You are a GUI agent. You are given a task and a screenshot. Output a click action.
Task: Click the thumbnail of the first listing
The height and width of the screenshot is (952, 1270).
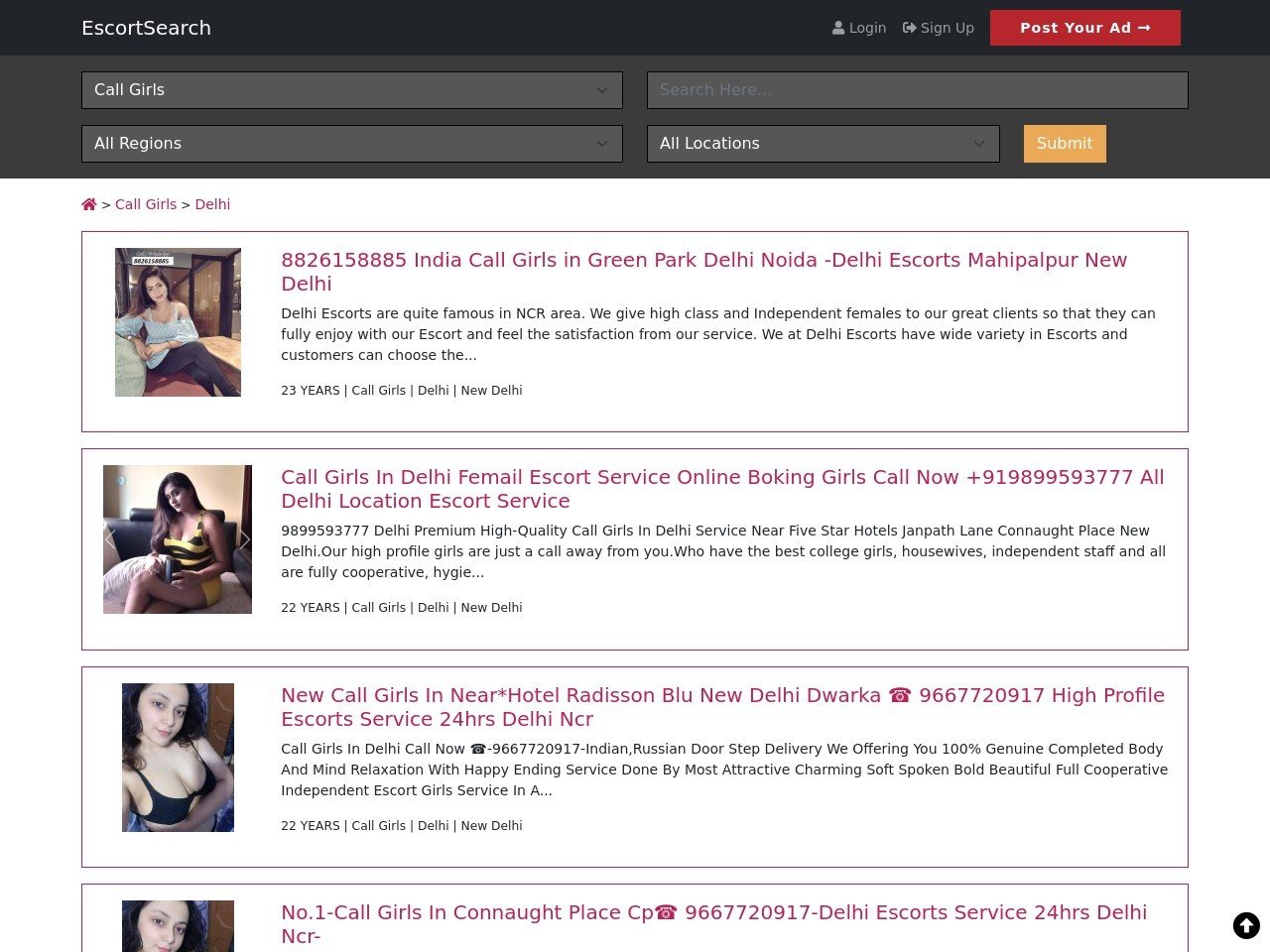[x=178, y=322]
